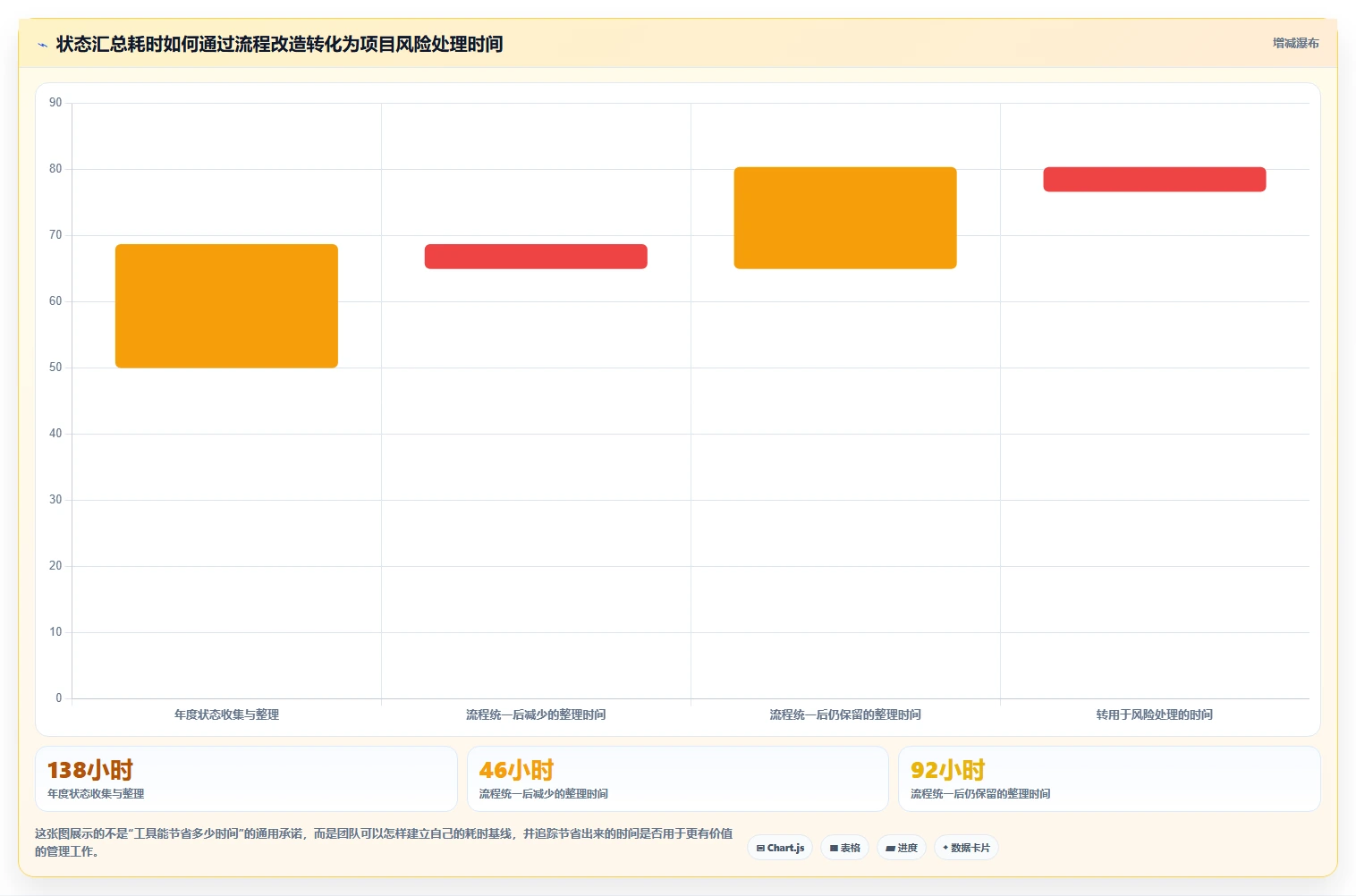
Task: Click the x-axis label 流程统一后仍保留的整理时间
Action: pos(845,714)
